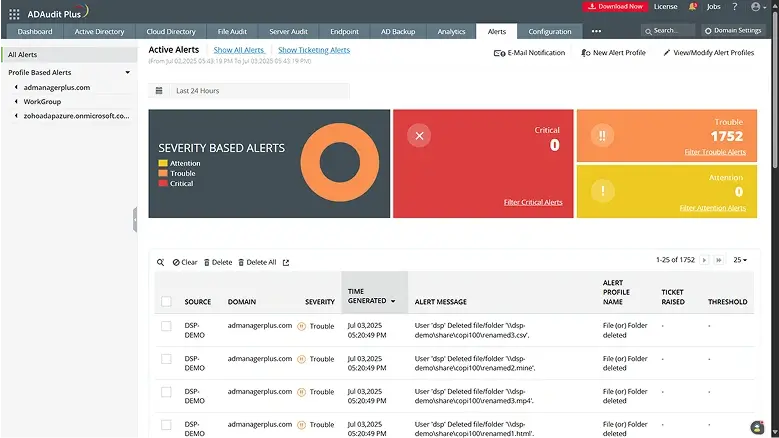Image resolution: width=779 pixels, height=438 pixels.
Task: Select All Alerts in sidebar
Action: [69, 55]
